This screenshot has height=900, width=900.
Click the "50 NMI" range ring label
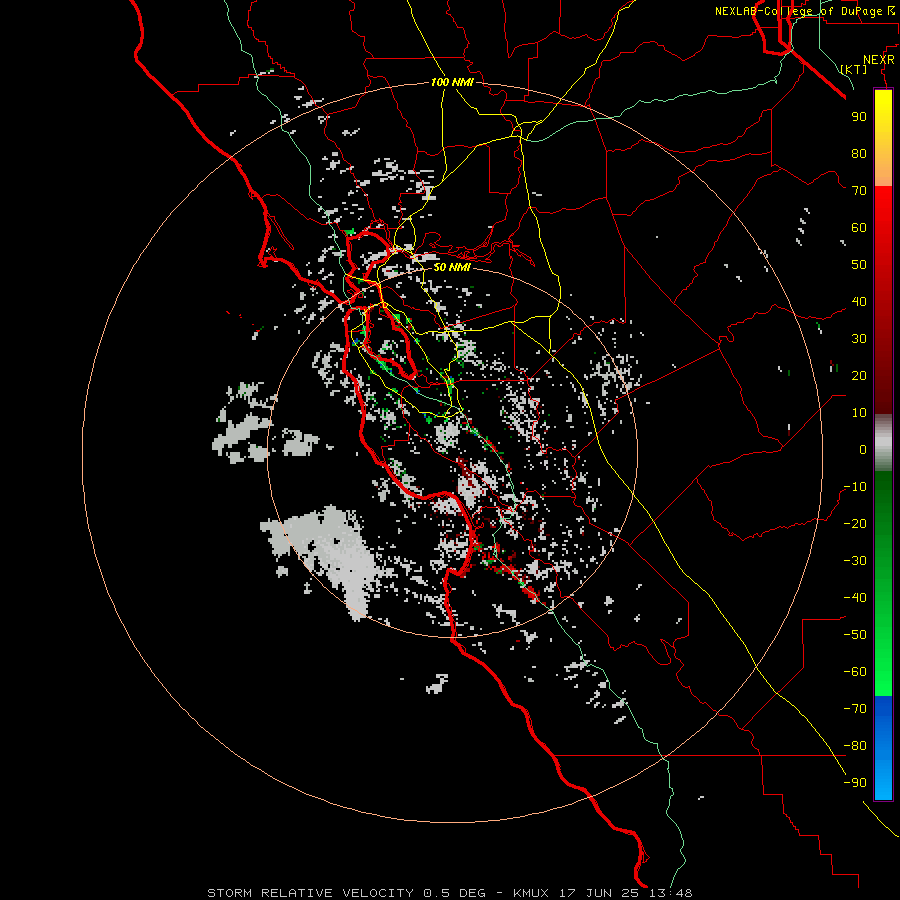452,267
